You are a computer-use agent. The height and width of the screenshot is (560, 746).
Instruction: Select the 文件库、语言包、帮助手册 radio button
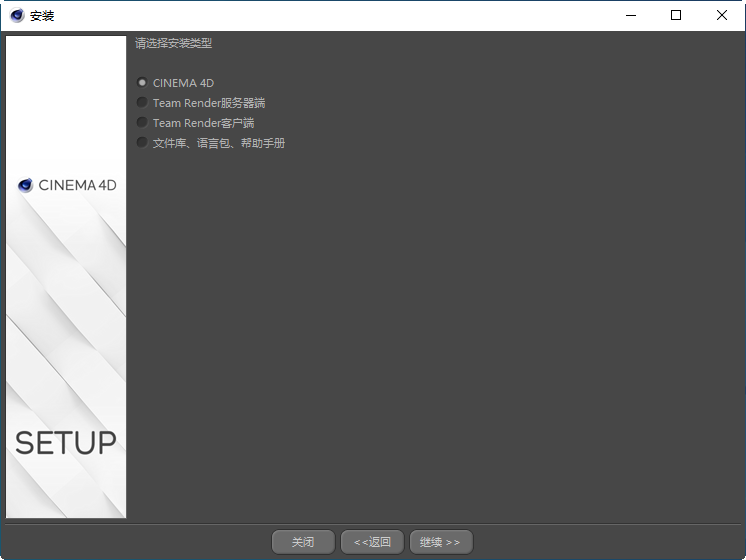142,143
